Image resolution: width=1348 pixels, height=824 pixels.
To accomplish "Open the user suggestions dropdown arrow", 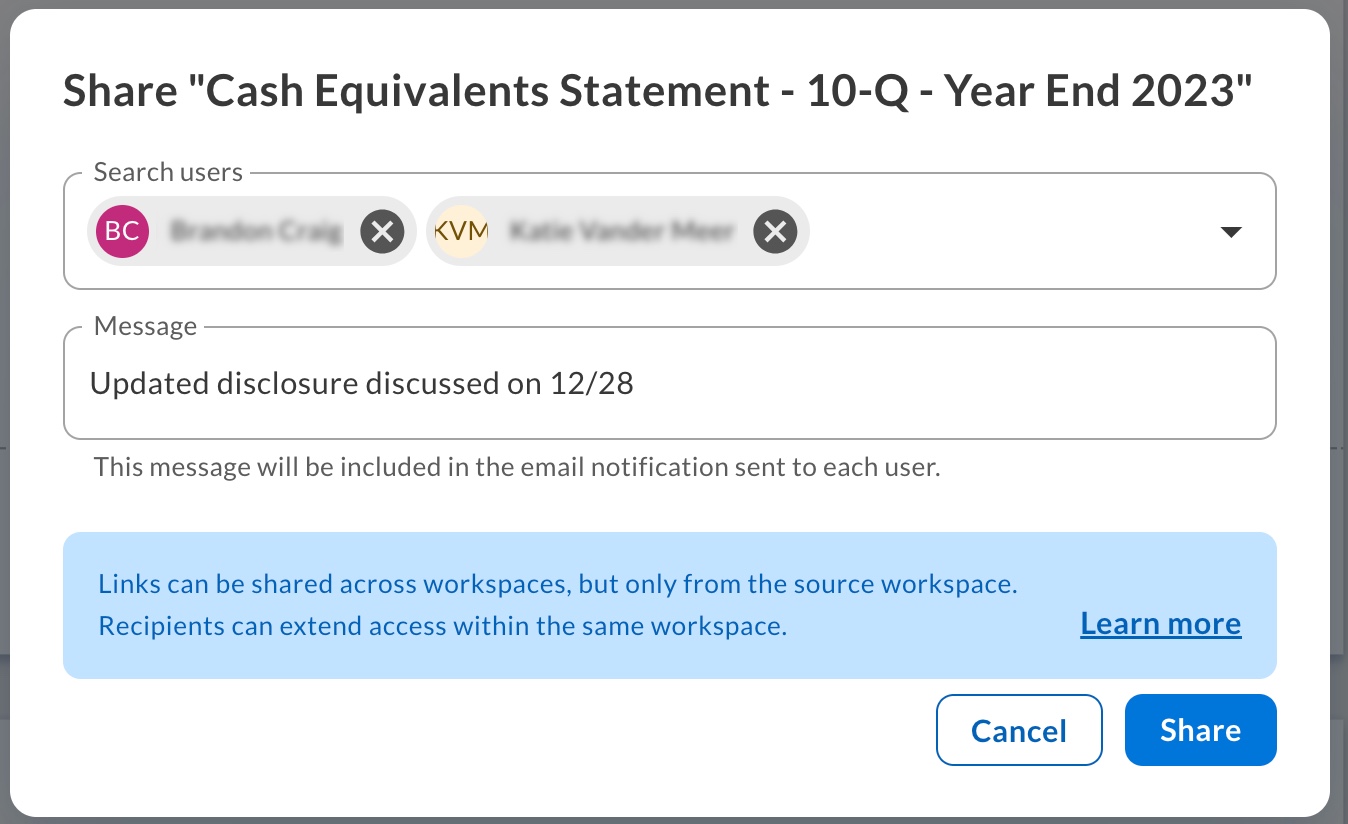I will (x=1231, y=231).
